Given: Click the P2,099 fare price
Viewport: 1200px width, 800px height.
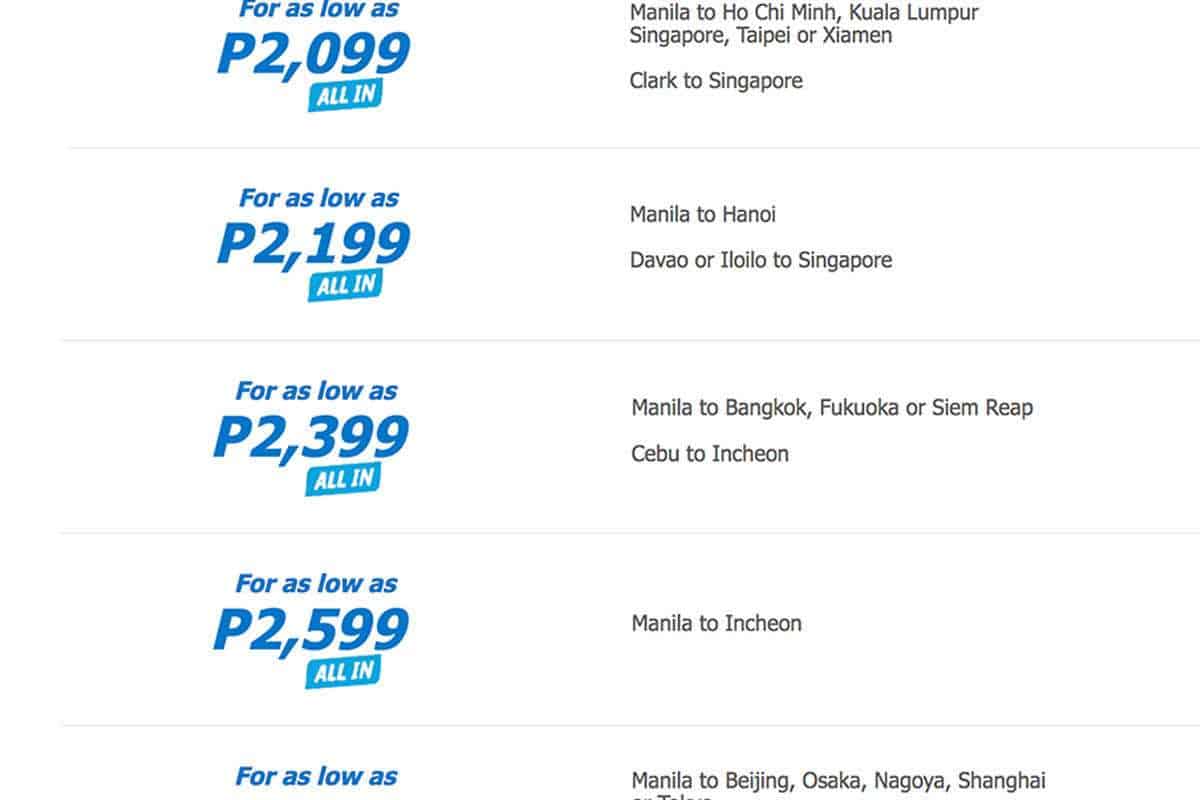Looking at the screenshot, I should tap(313, 54).
